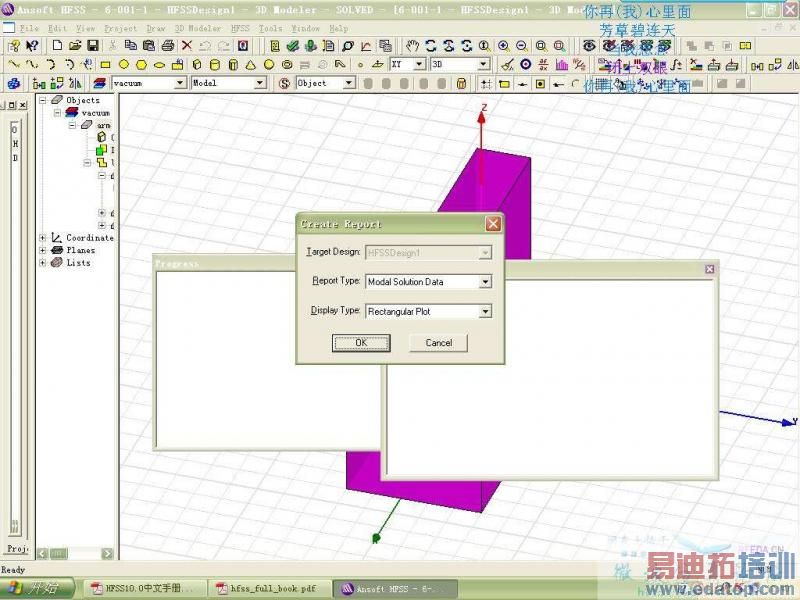Click the Zoom Out magnifier icon
The height and width of the screenshot is (600, 800).
(521, 46)
